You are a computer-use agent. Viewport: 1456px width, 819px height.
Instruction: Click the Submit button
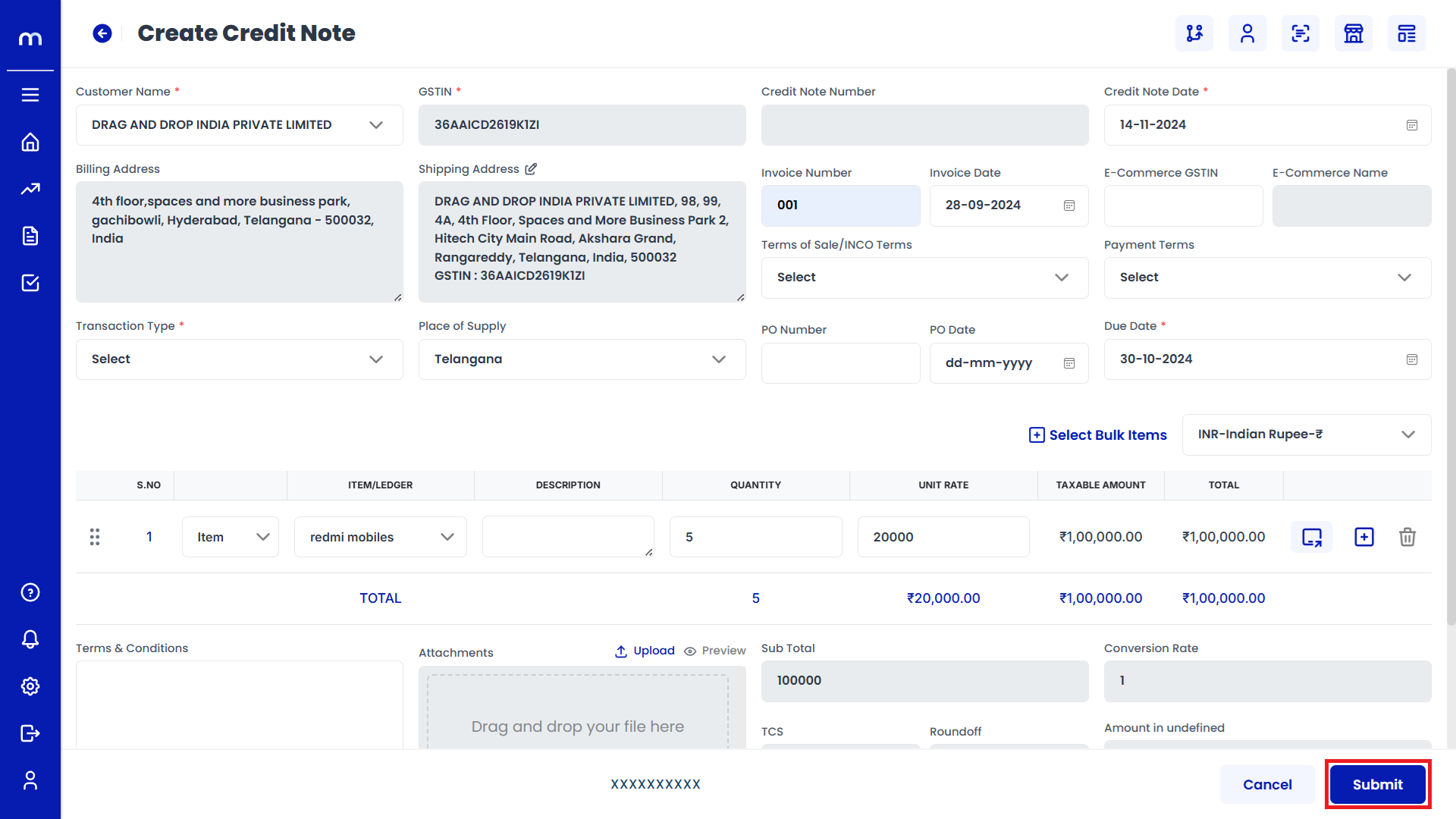pos(1377,784)
